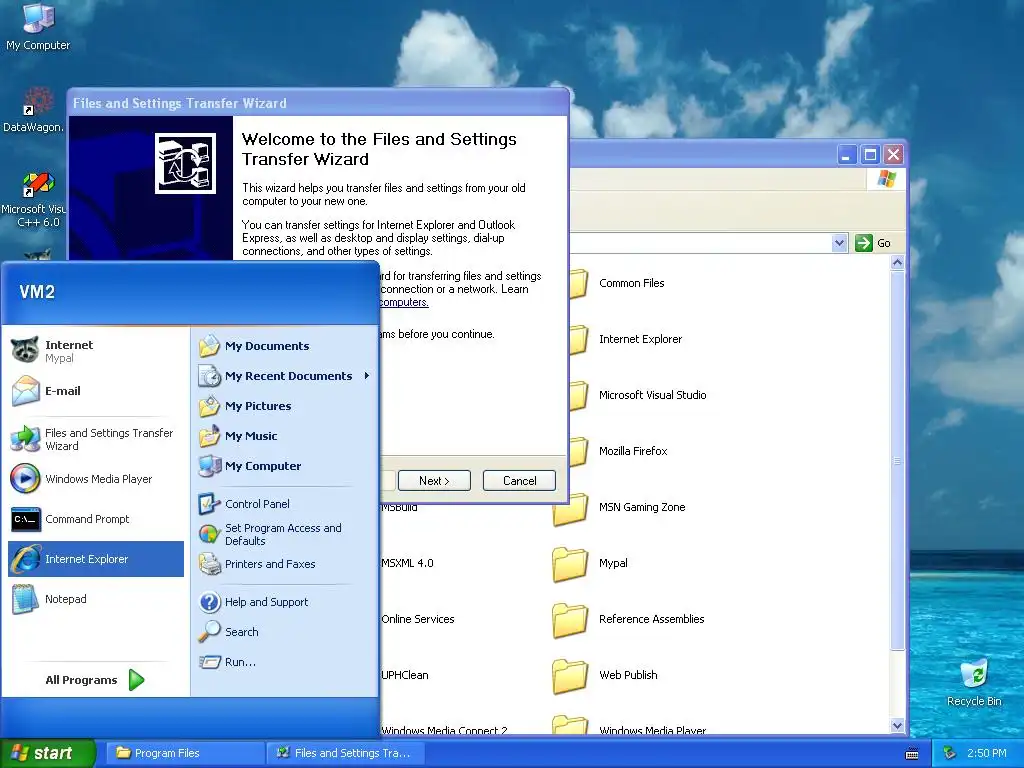Image resolution: width=1024 pixels, height=768 pixels.
Task: Open My Music in Start menu
Action: click(x=285, y=436)
